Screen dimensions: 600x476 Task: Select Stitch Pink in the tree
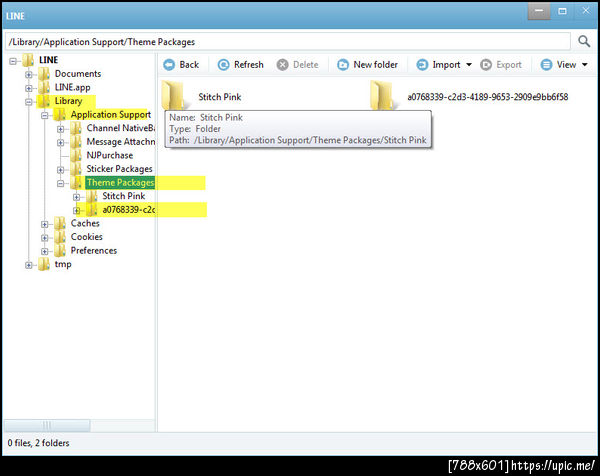[124, 196]
